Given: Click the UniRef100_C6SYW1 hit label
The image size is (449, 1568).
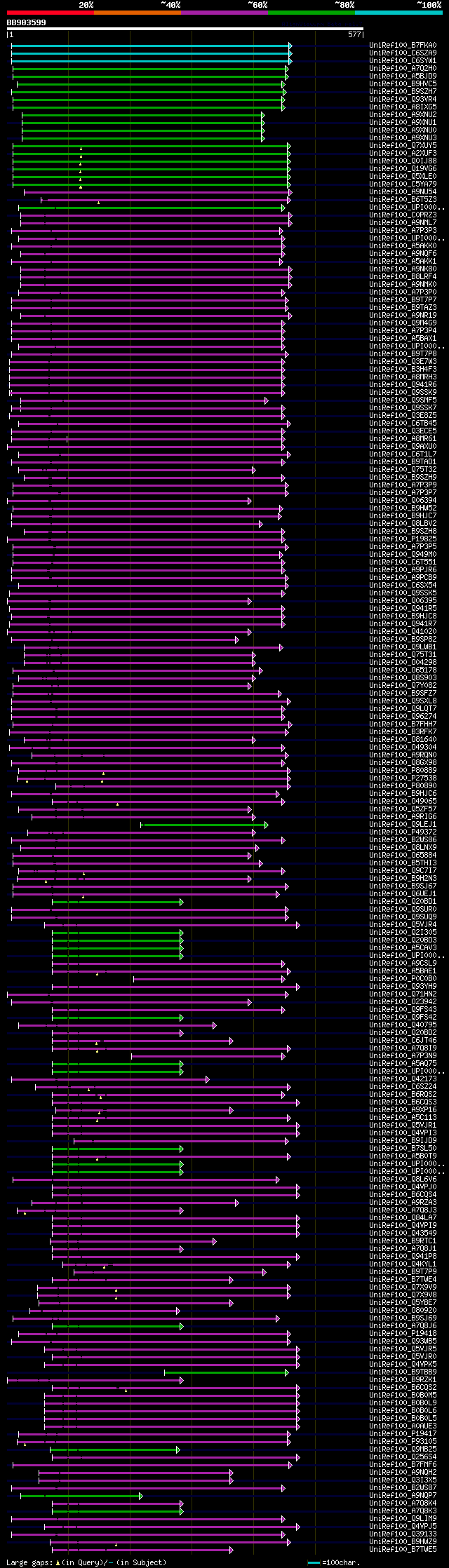Looking at the screenshot, I should tap(403, 60).
